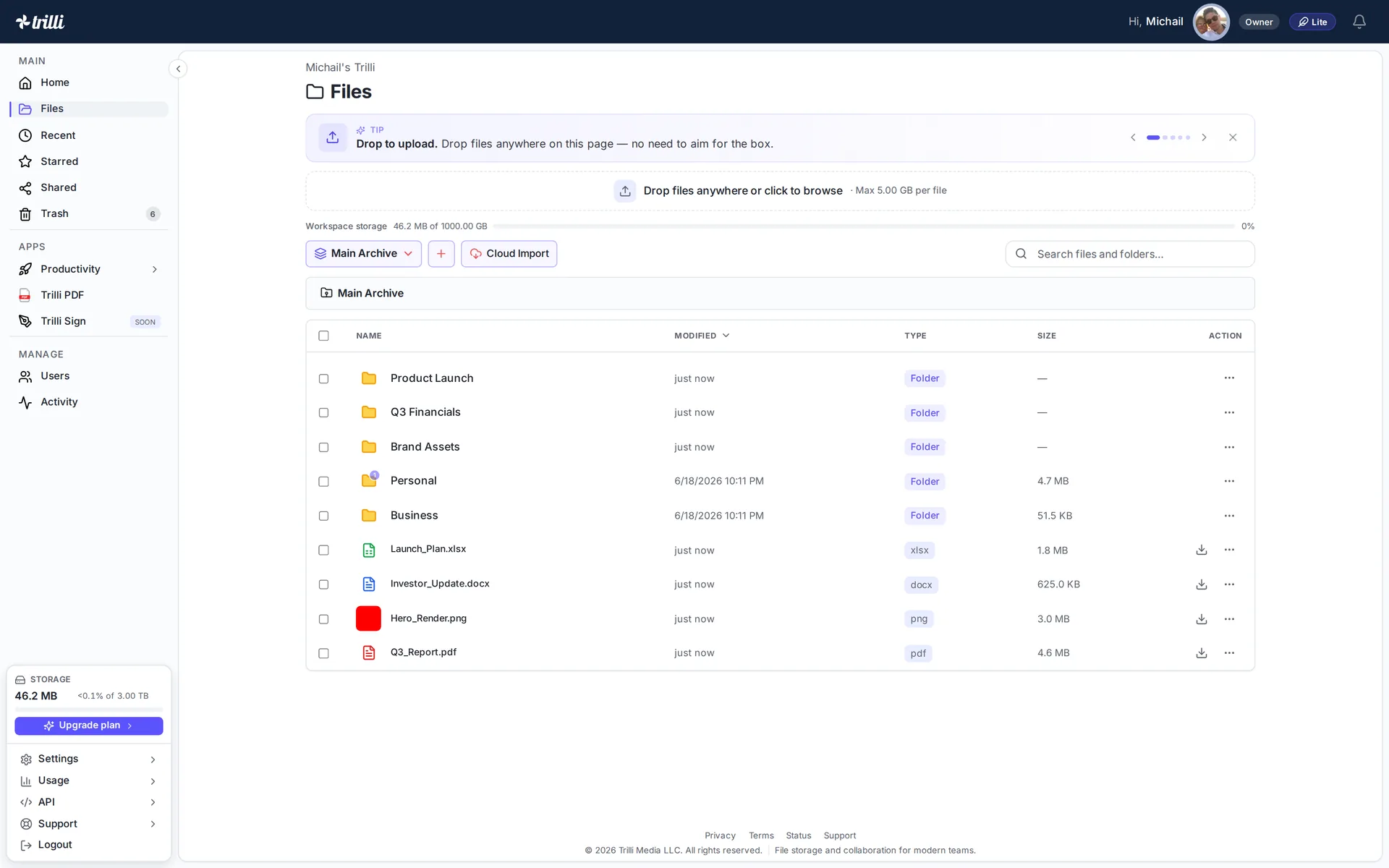
Task: Download Investor_Update.docx file
Action: tap(1202, 584)
